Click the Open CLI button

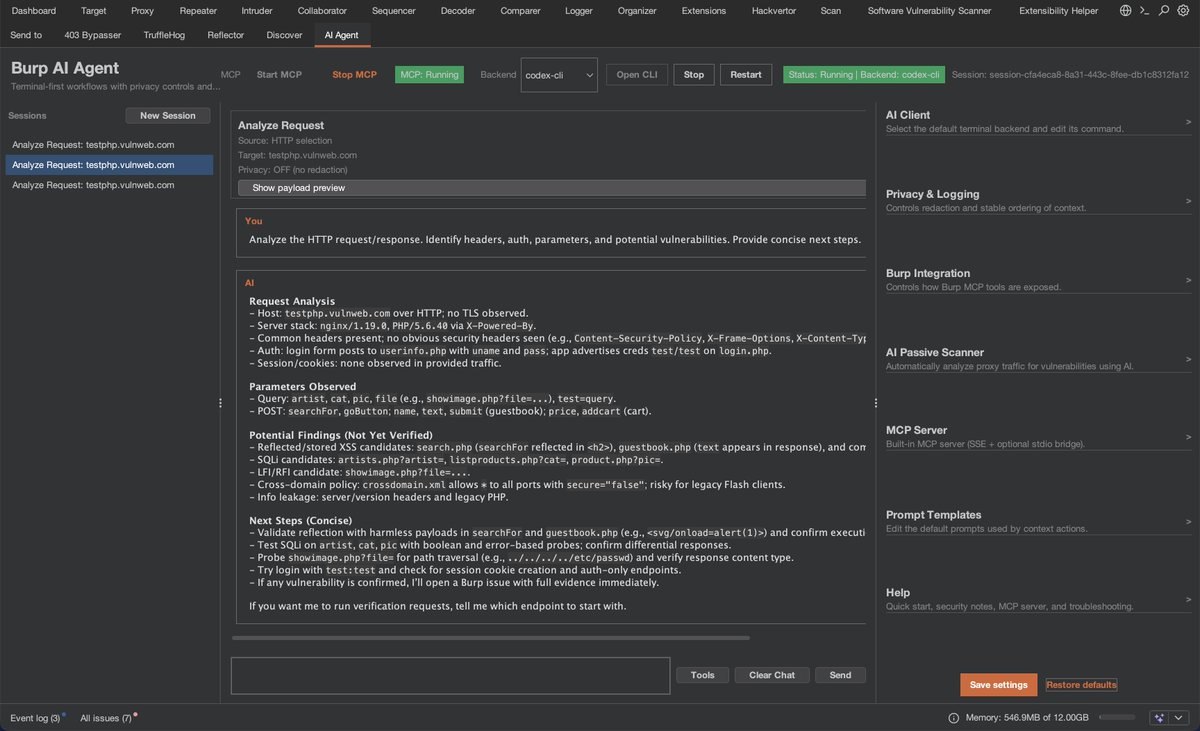coord(637,75)
